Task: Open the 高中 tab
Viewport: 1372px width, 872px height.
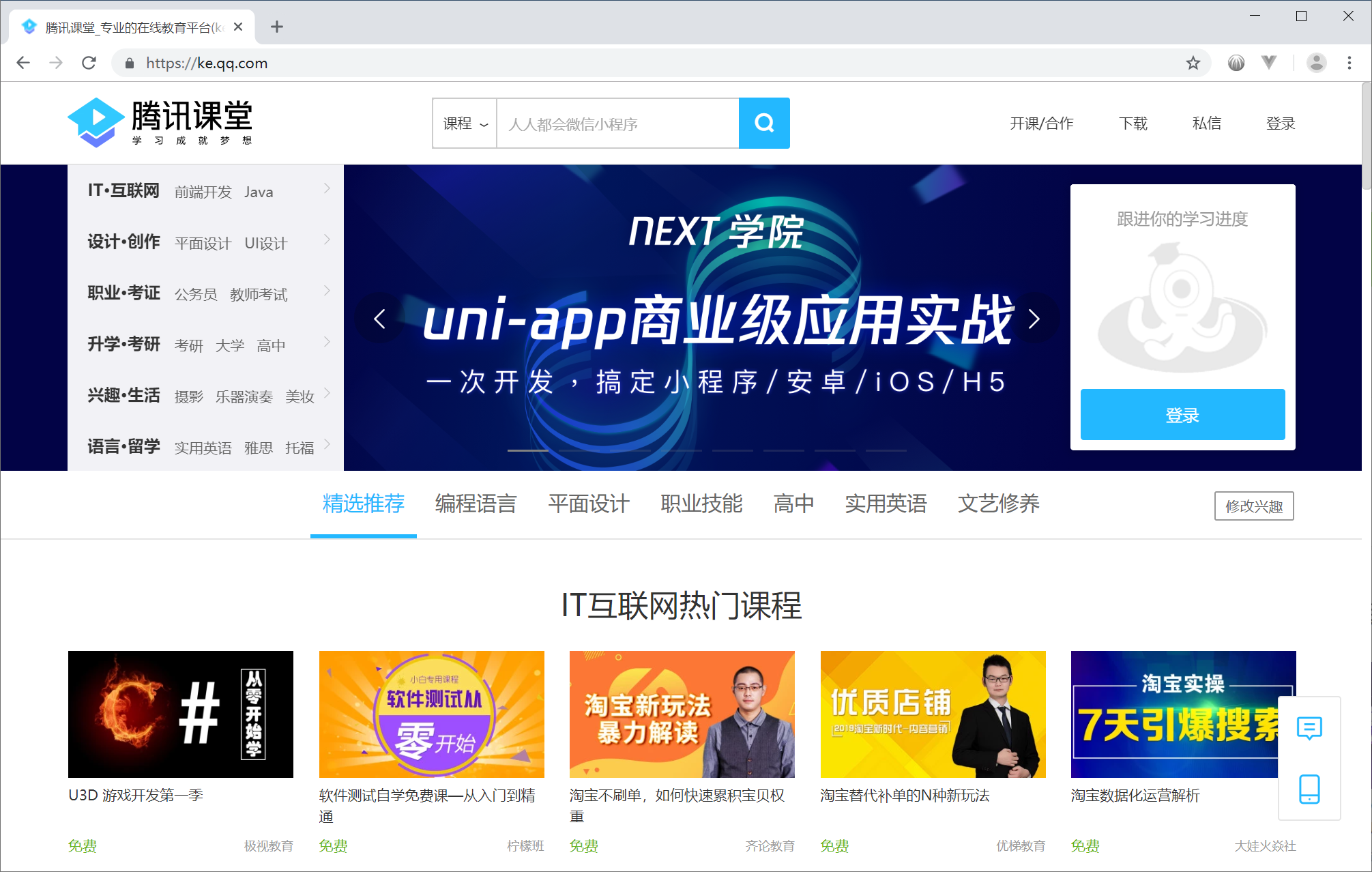Action: click(x=793, y=504)
